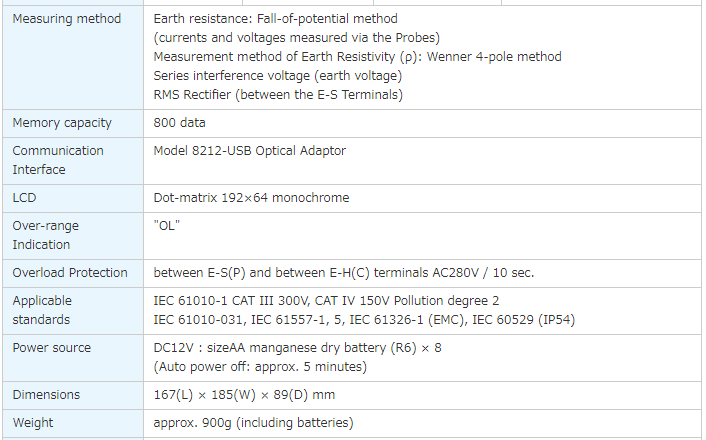
Task: Click the "approx. 900g (including batteries)" weight value
Action: tap(253, 423)
